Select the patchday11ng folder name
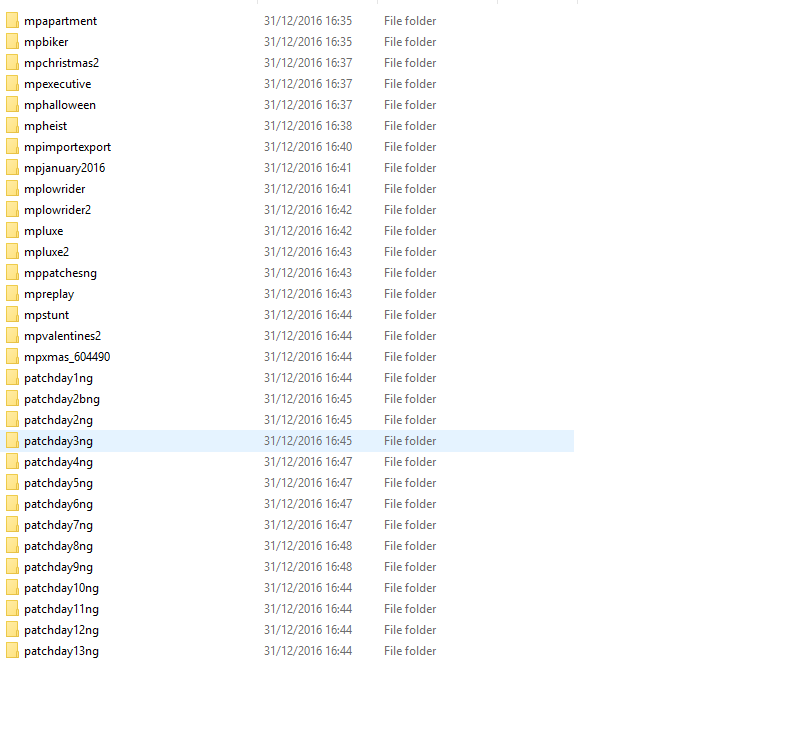The height and width of the screenshot is (743, 790). click(x=61, y=609)
